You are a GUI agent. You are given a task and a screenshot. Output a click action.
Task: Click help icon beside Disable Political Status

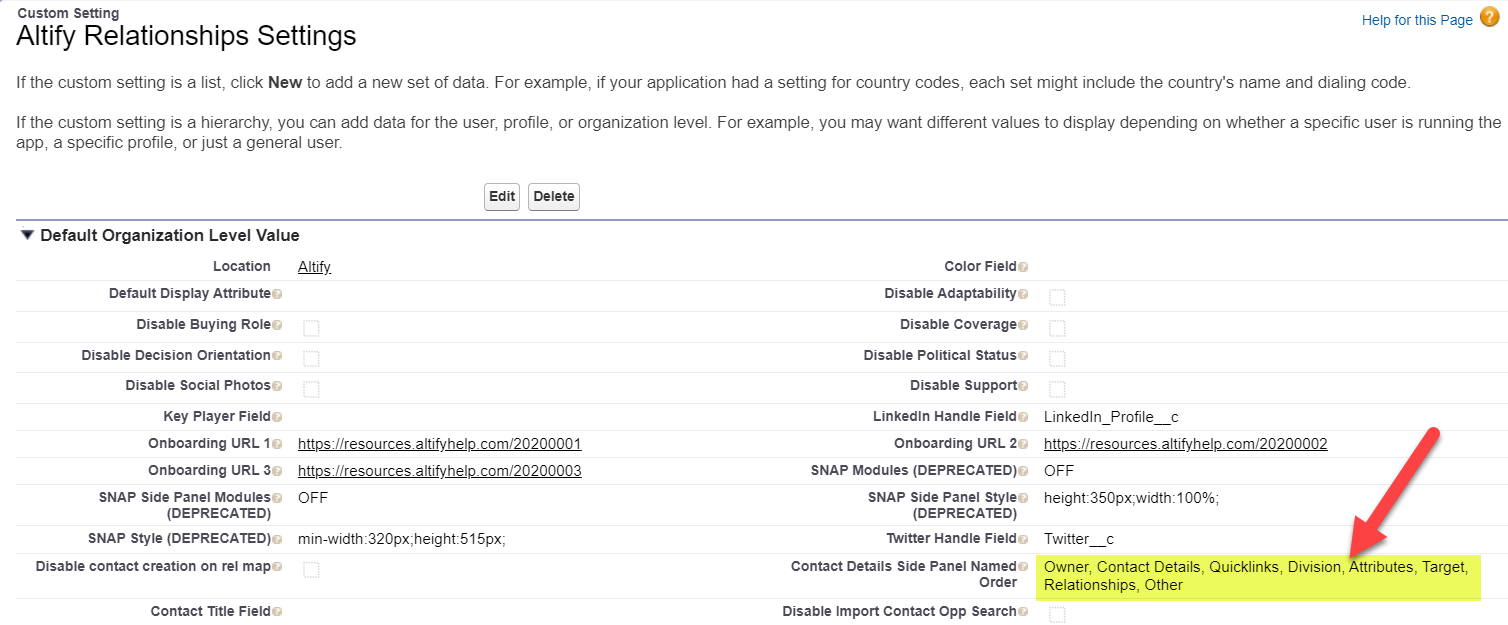click(1023, 356)
